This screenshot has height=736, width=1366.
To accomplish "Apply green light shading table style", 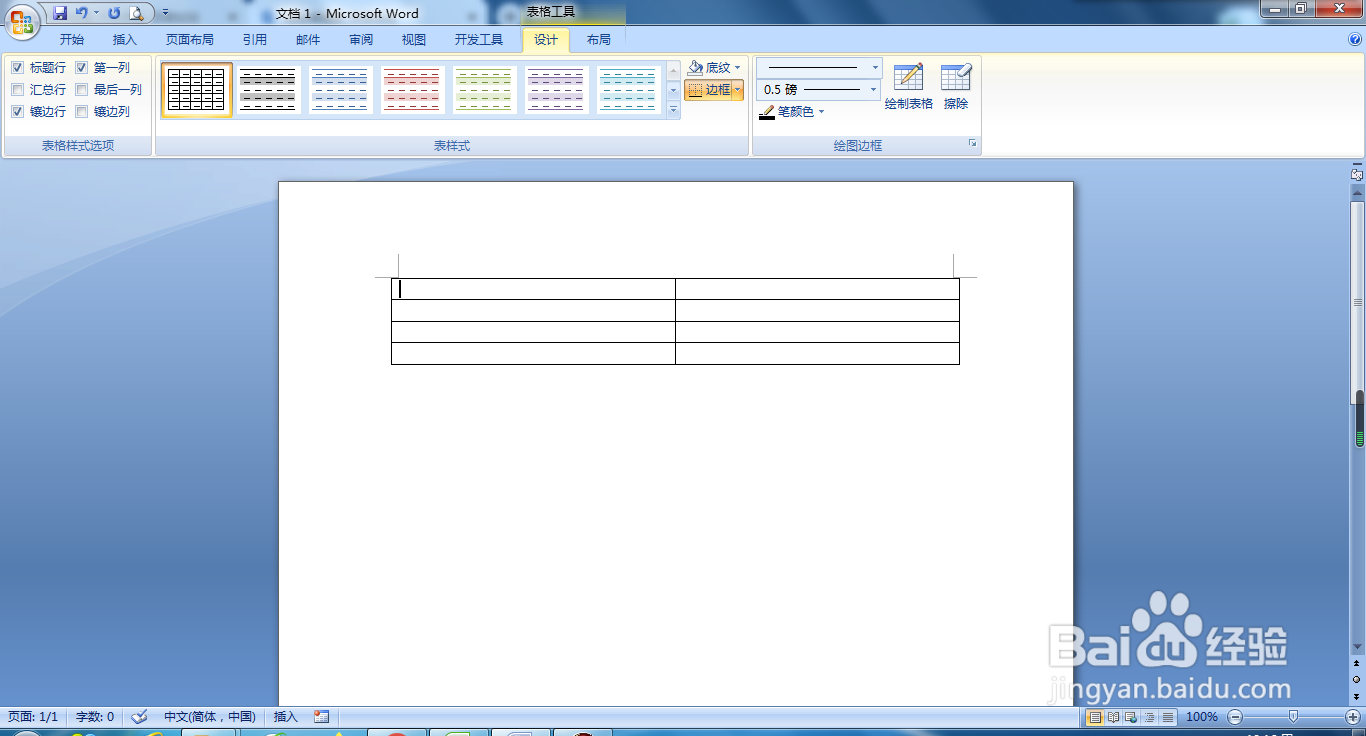I will click(x=485, y=90).
